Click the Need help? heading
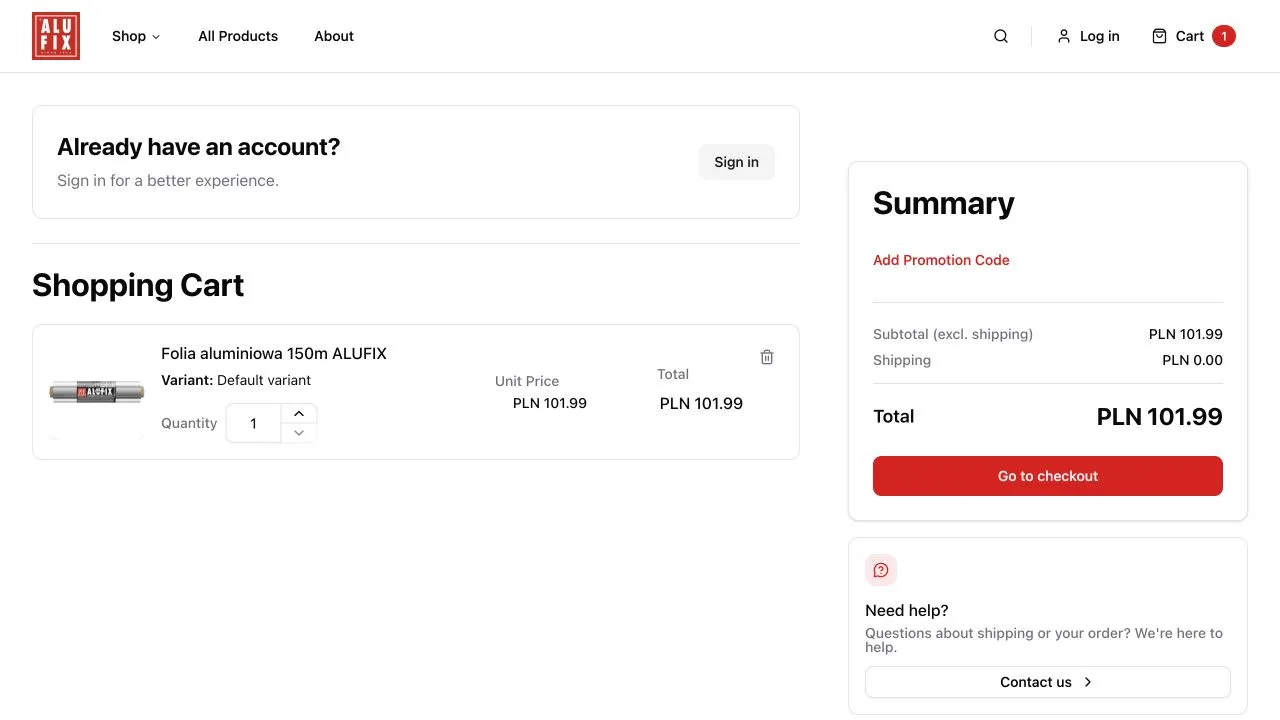This screenshot has height=720, width=1280. tap(907, 610)
